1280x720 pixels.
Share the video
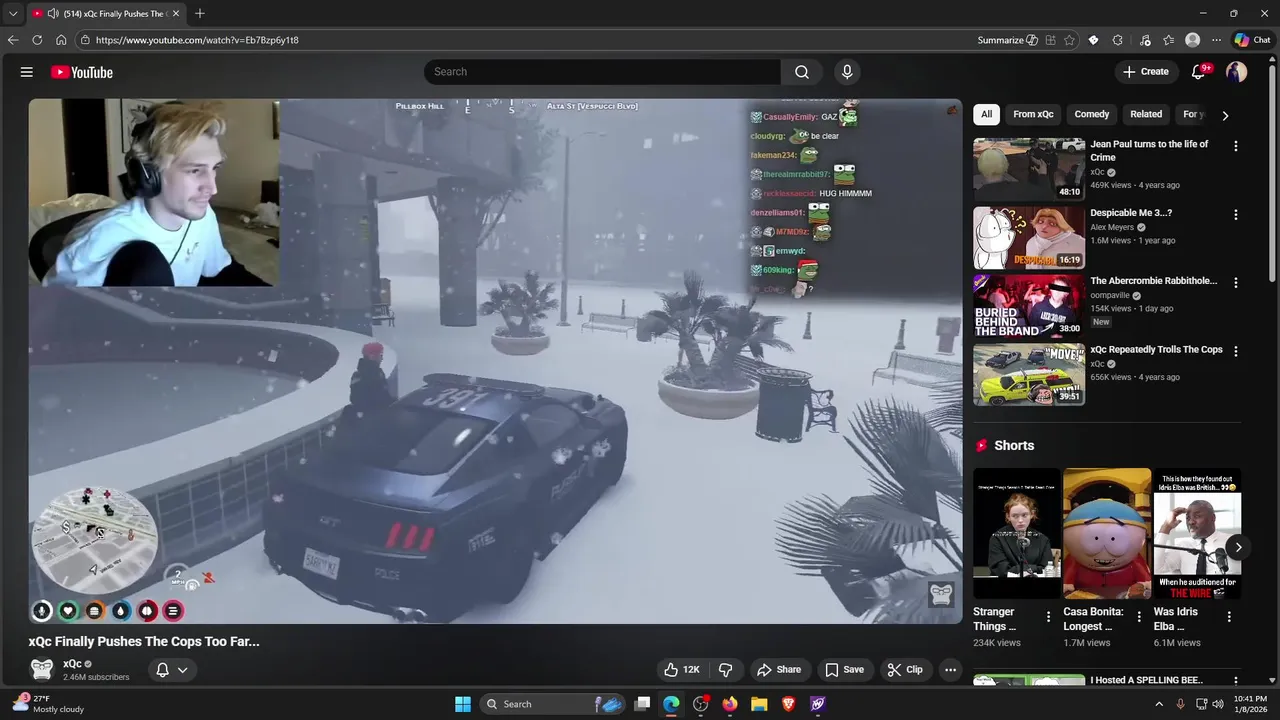[779, 670]
